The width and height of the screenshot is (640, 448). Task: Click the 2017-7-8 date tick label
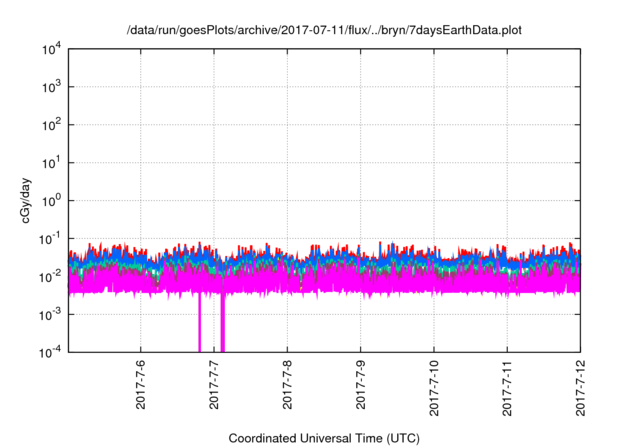[x=287, y=384]
